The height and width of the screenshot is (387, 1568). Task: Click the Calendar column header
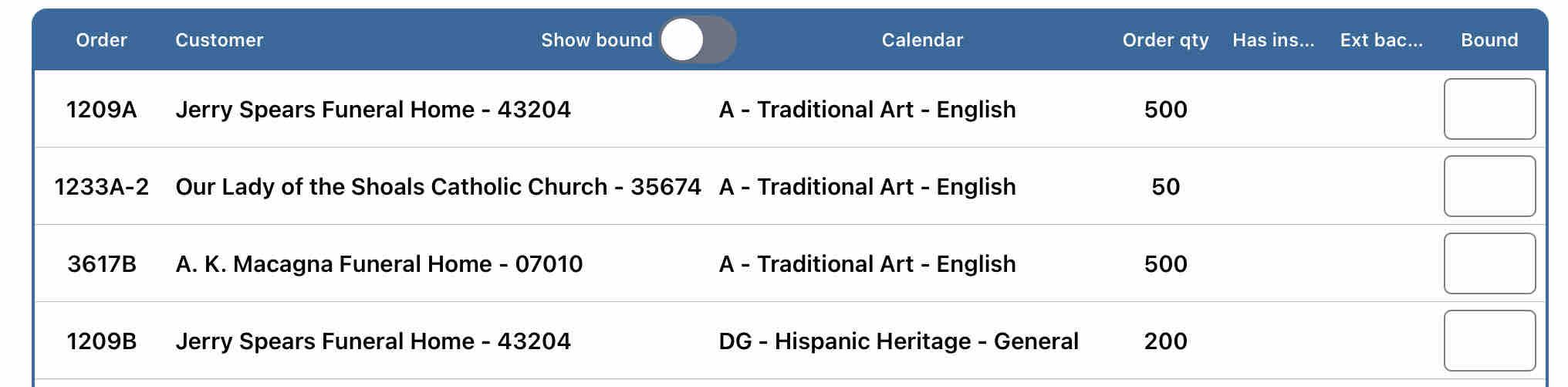[922, 40]
